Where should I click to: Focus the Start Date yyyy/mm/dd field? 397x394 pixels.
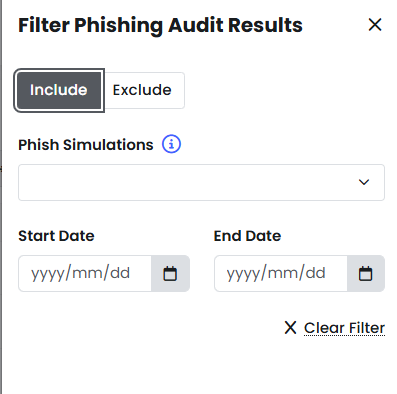tap(85, 274)
